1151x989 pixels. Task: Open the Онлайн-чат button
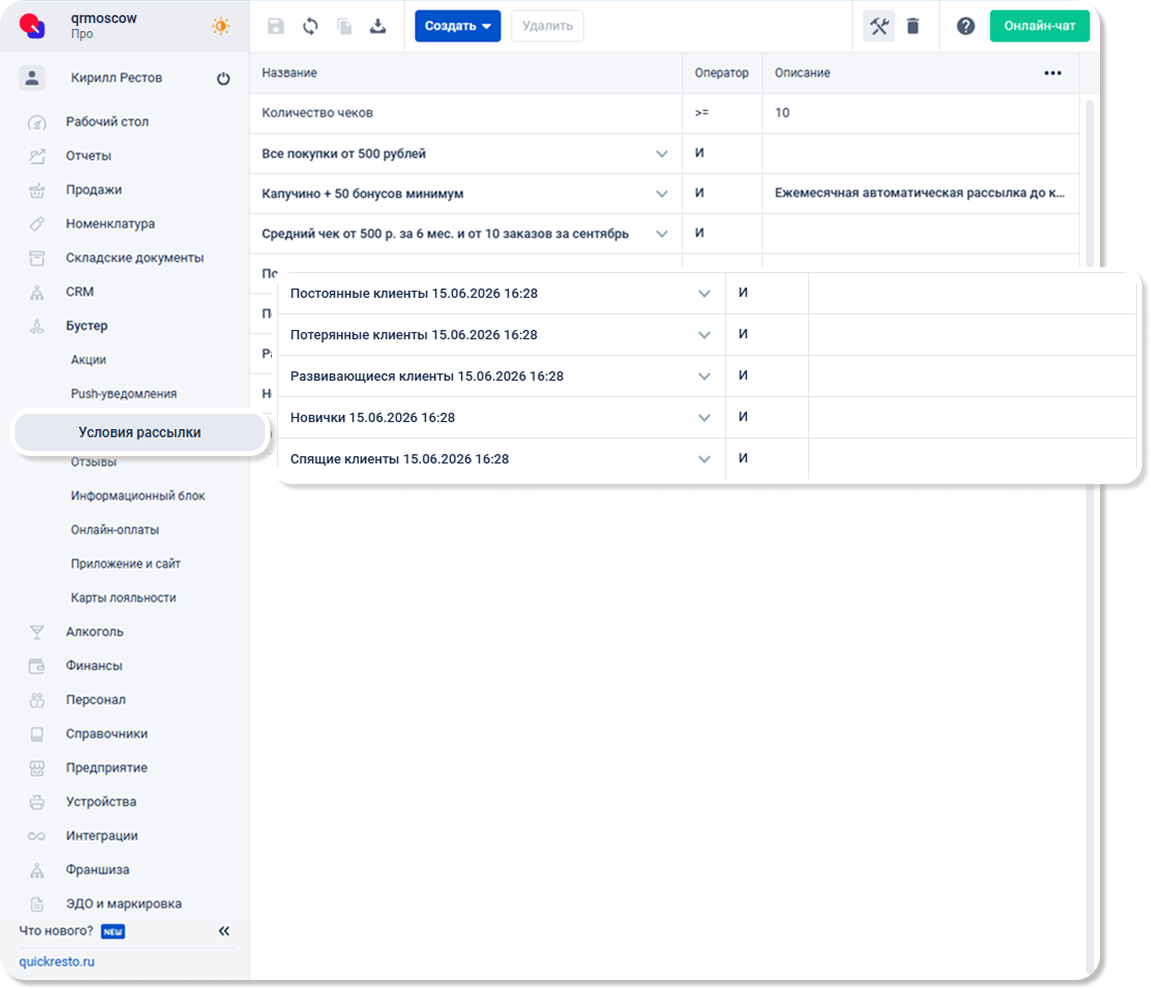[1039, 26]
